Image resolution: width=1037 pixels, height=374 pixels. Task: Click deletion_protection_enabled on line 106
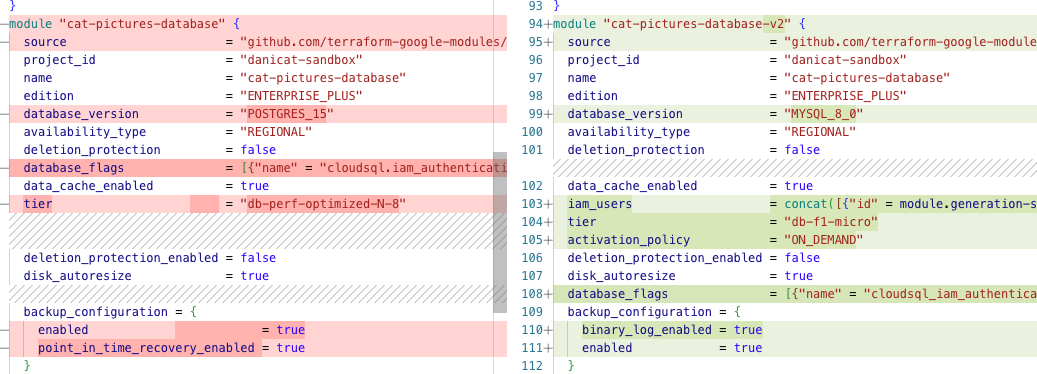point(665,258)
